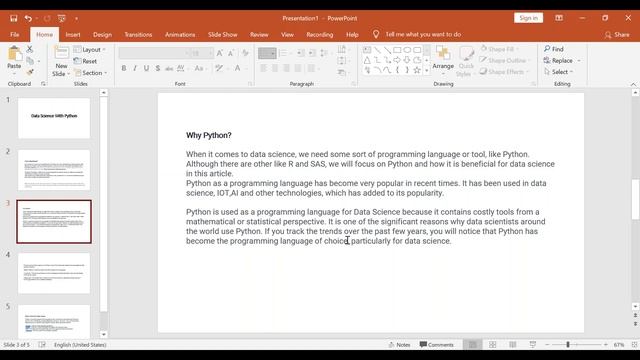Select the star shape in gallery
The image size is (640, 360).
417,70
